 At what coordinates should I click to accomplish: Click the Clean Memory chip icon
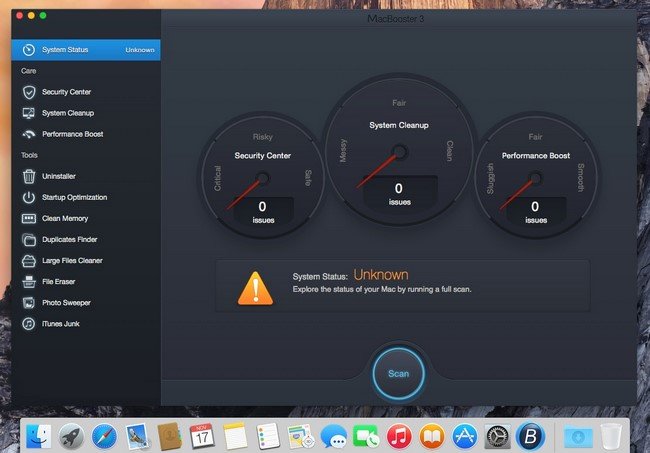coord(29,218)
